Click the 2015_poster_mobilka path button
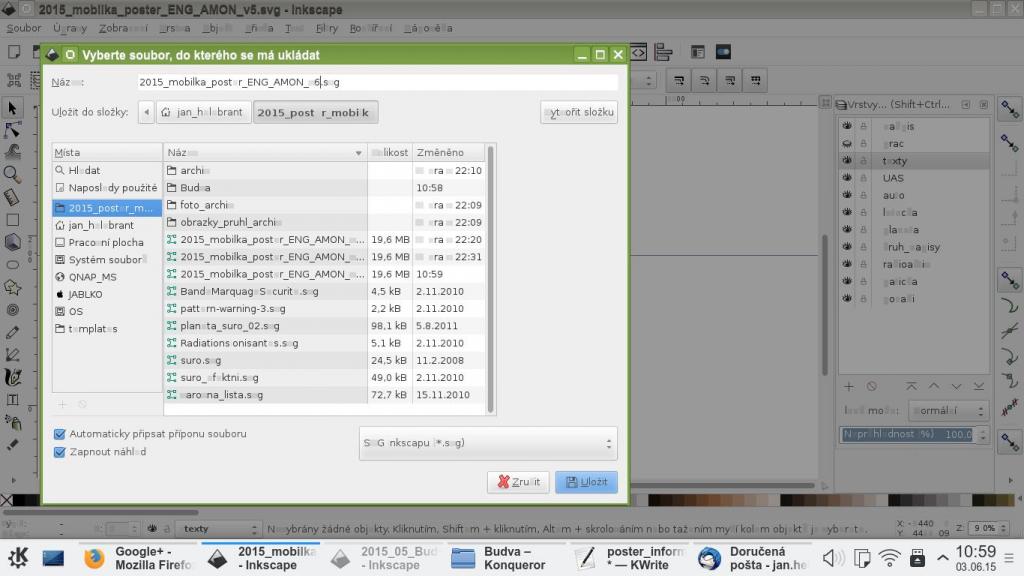The image size is (1024, 576). click(x=315, y=112)
